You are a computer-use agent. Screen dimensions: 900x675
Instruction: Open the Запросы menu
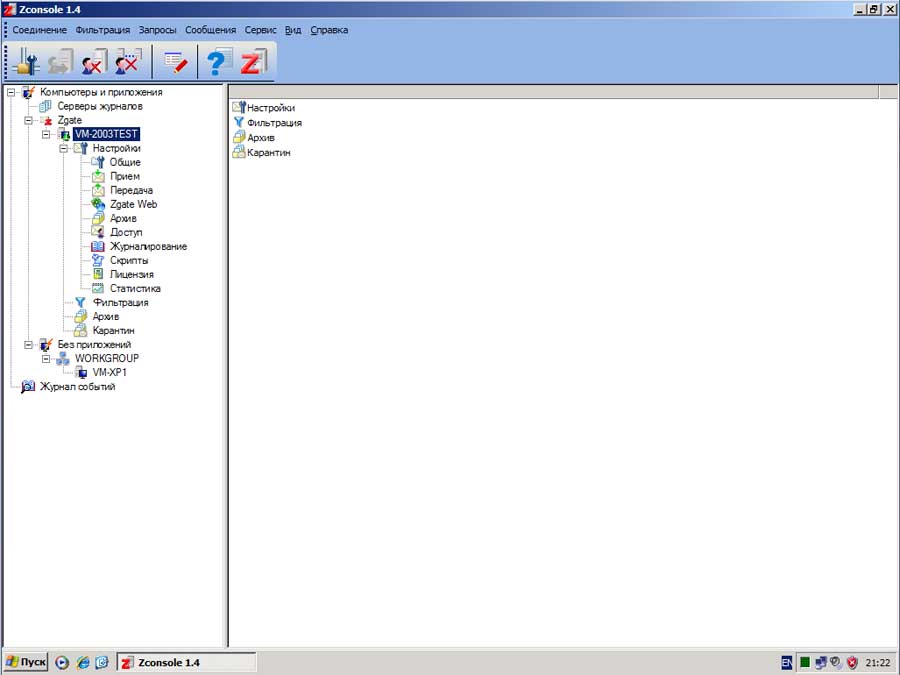tap(157, 30)
